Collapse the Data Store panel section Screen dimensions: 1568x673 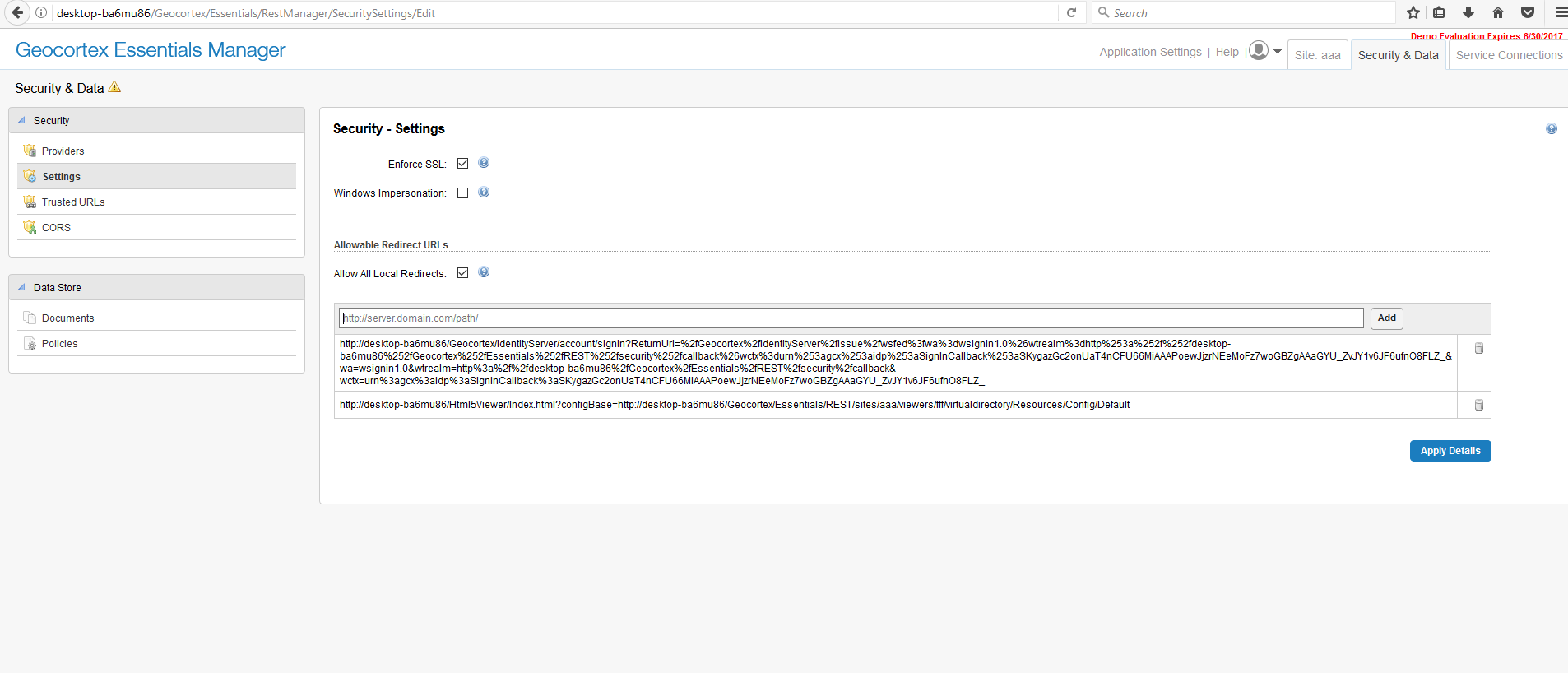click(21, 287)
